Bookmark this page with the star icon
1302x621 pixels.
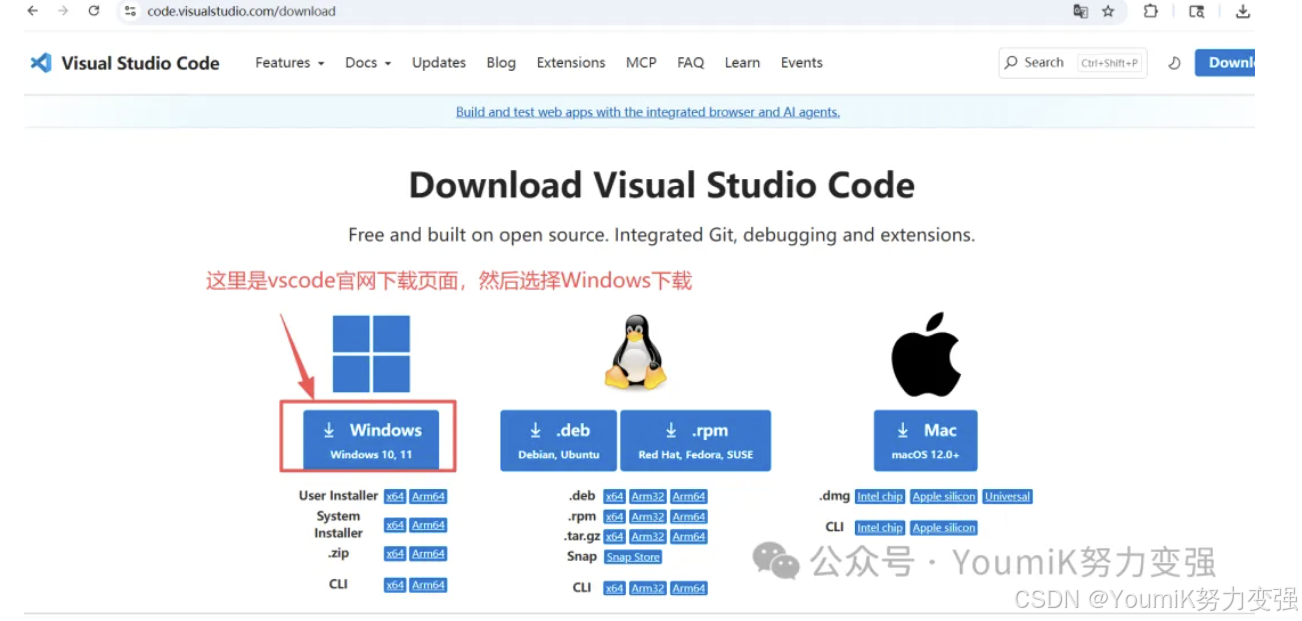coord(1108,11)
